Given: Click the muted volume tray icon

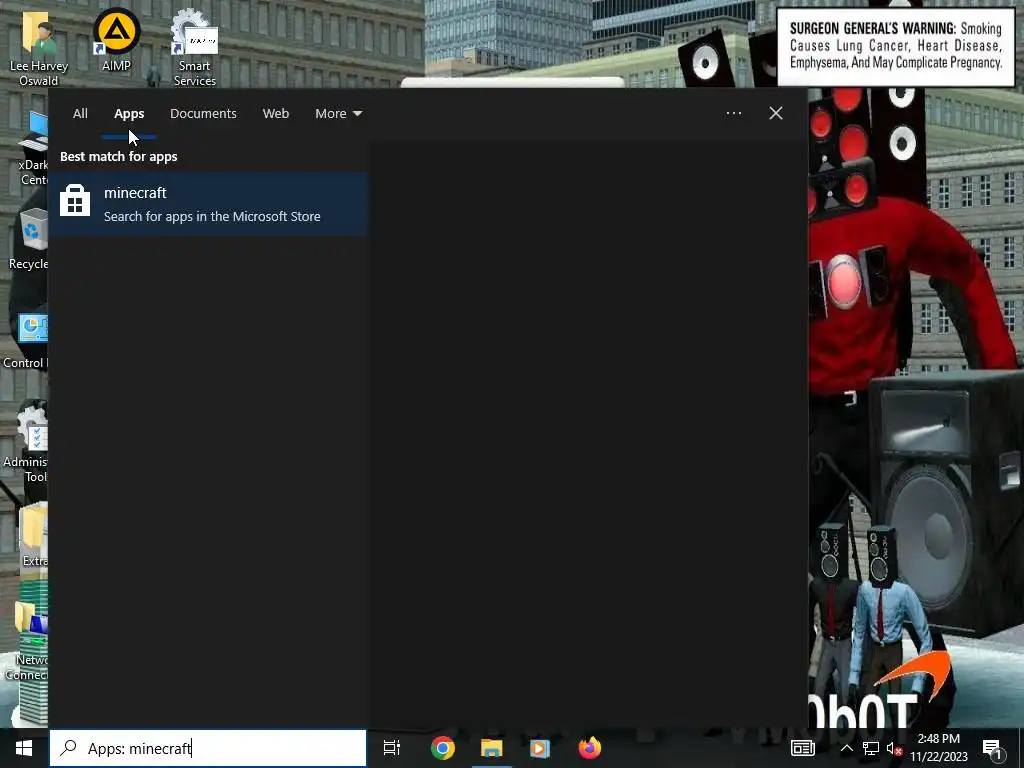Looking at the screenshot, I should (894, 748).
